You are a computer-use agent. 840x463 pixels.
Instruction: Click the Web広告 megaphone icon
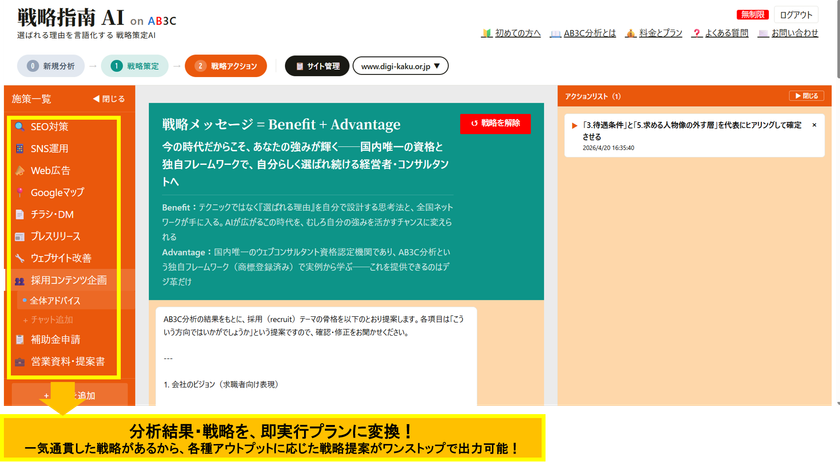(20, 170)
